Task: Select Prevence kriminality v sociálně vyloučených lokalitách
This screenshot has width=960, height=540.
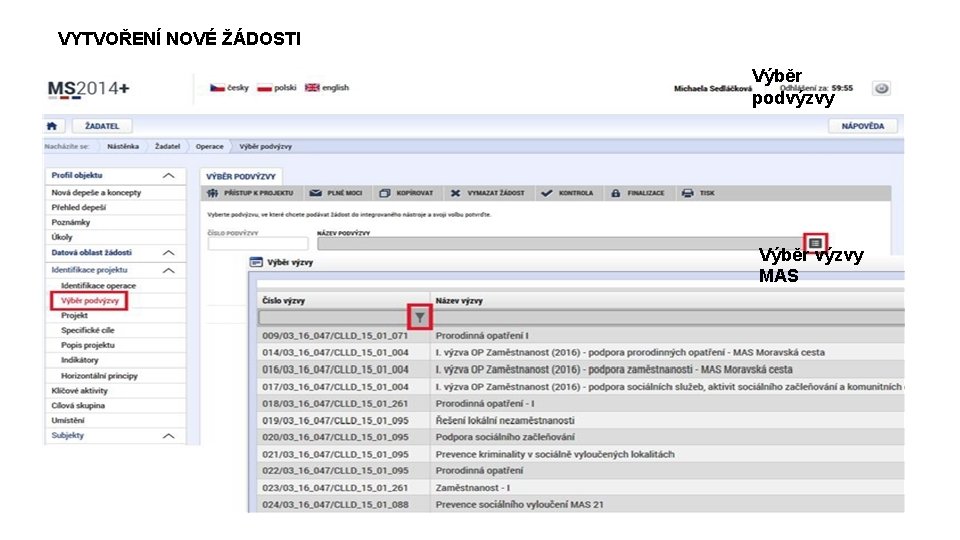Action: [580, 454]
